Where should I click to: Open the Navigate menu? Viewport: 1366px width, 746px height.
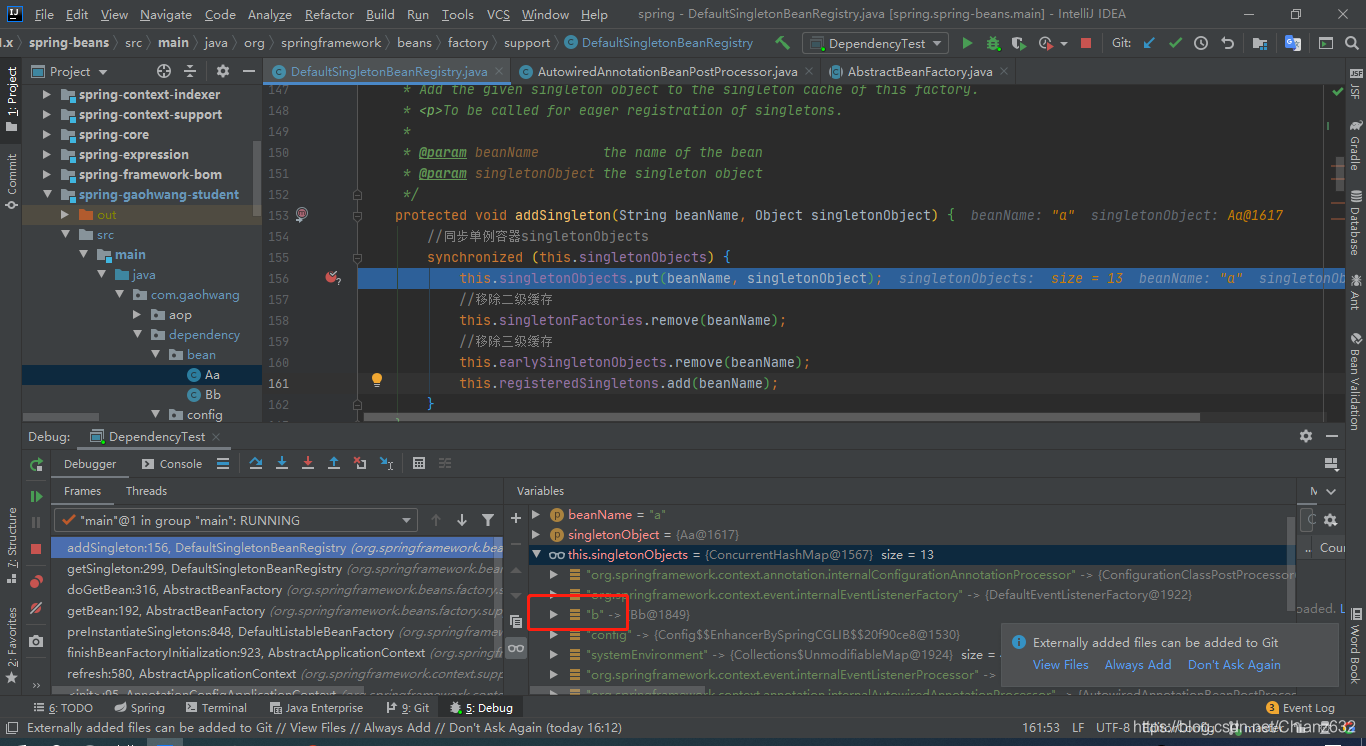(166, 15)
